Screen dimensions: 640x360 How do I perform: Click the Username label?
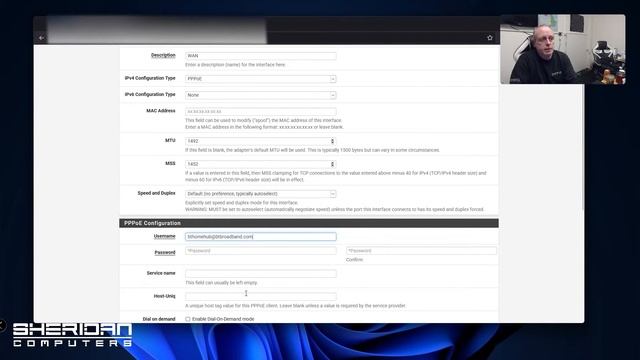point(164,236)
